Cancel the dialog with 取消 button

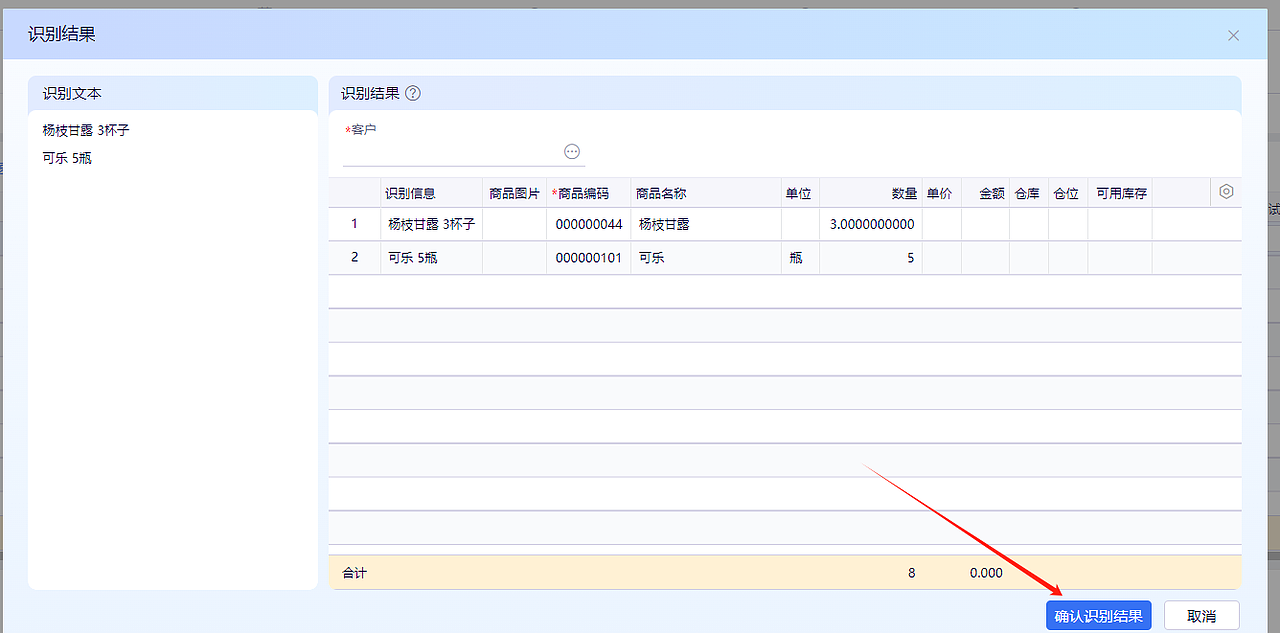tap(1200, 615)
